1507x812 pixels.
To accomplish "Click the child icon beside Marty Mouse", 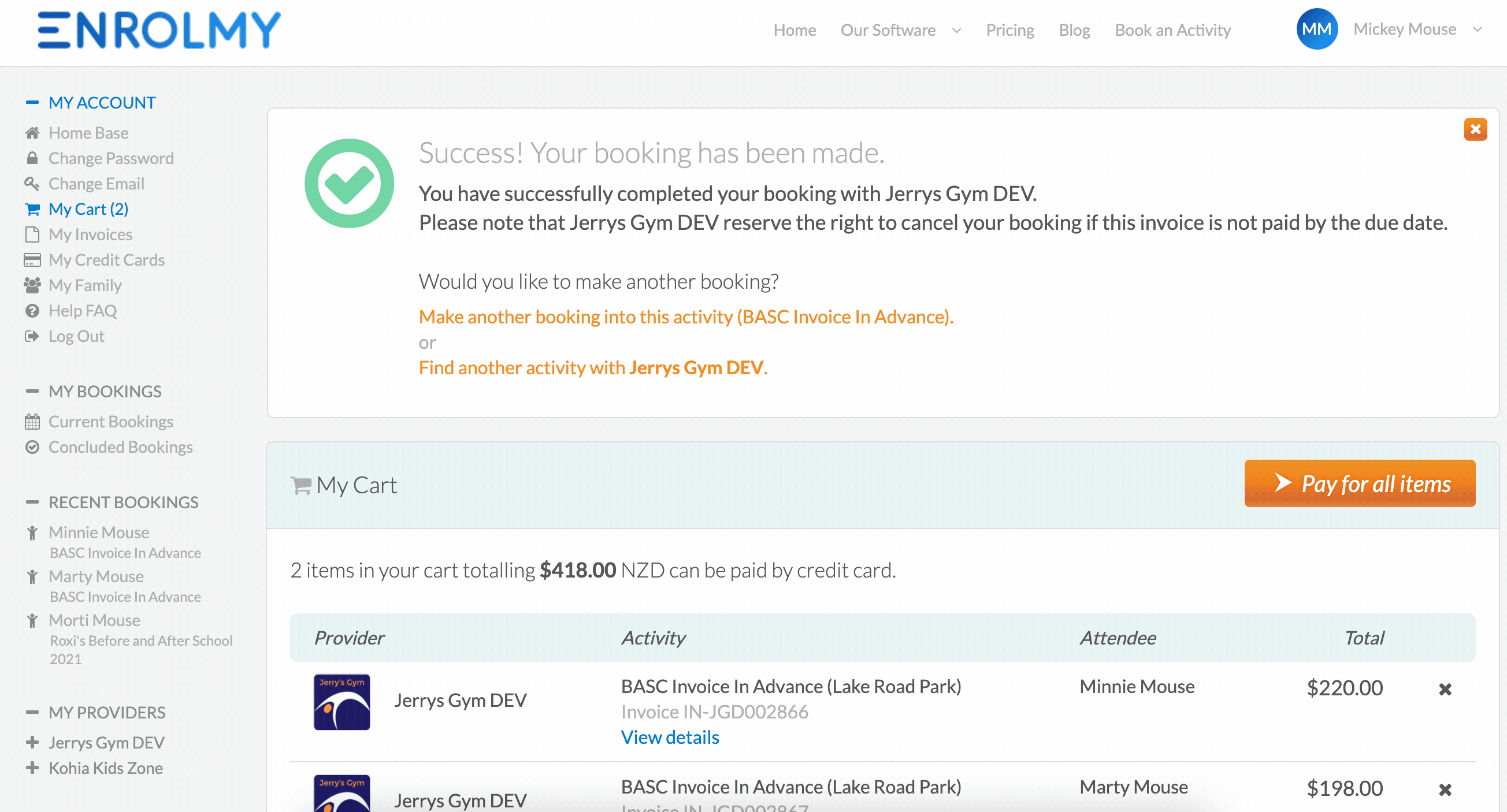I will (x=32, y=576).
